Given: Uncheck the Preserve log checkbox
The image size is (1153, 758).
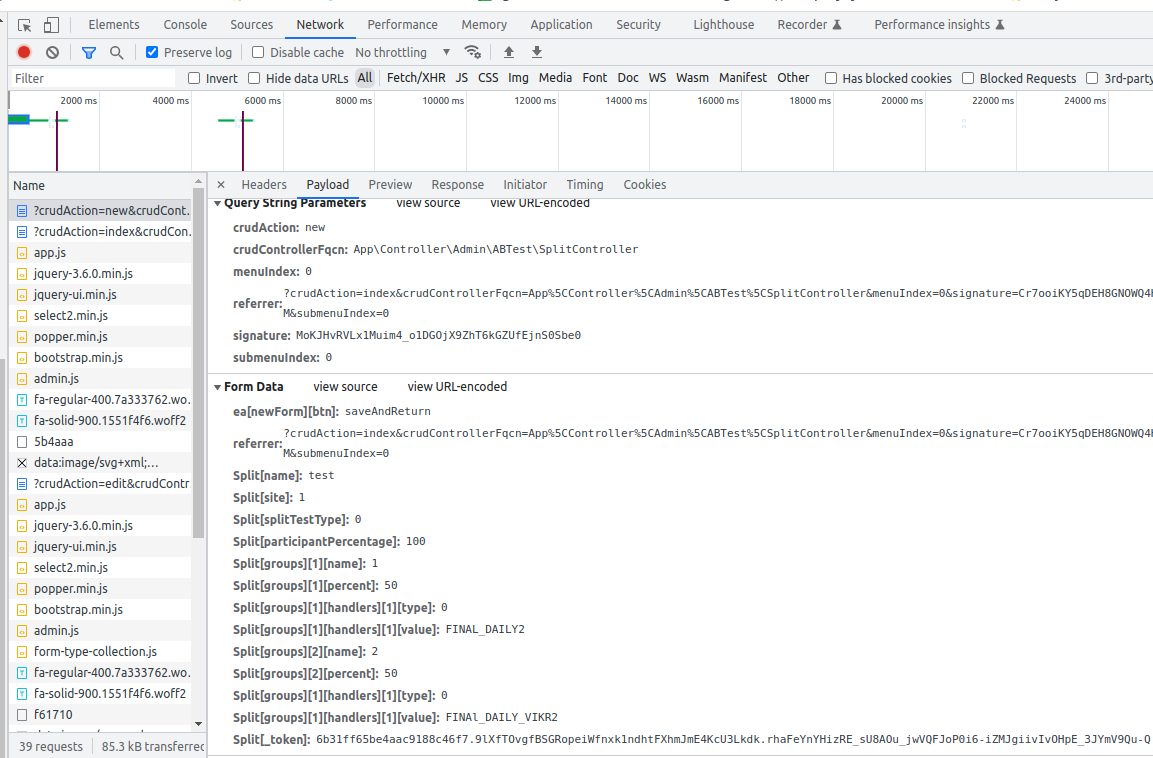Looking at the screenshot, I should pyautogui.click(x=152, y=51).
